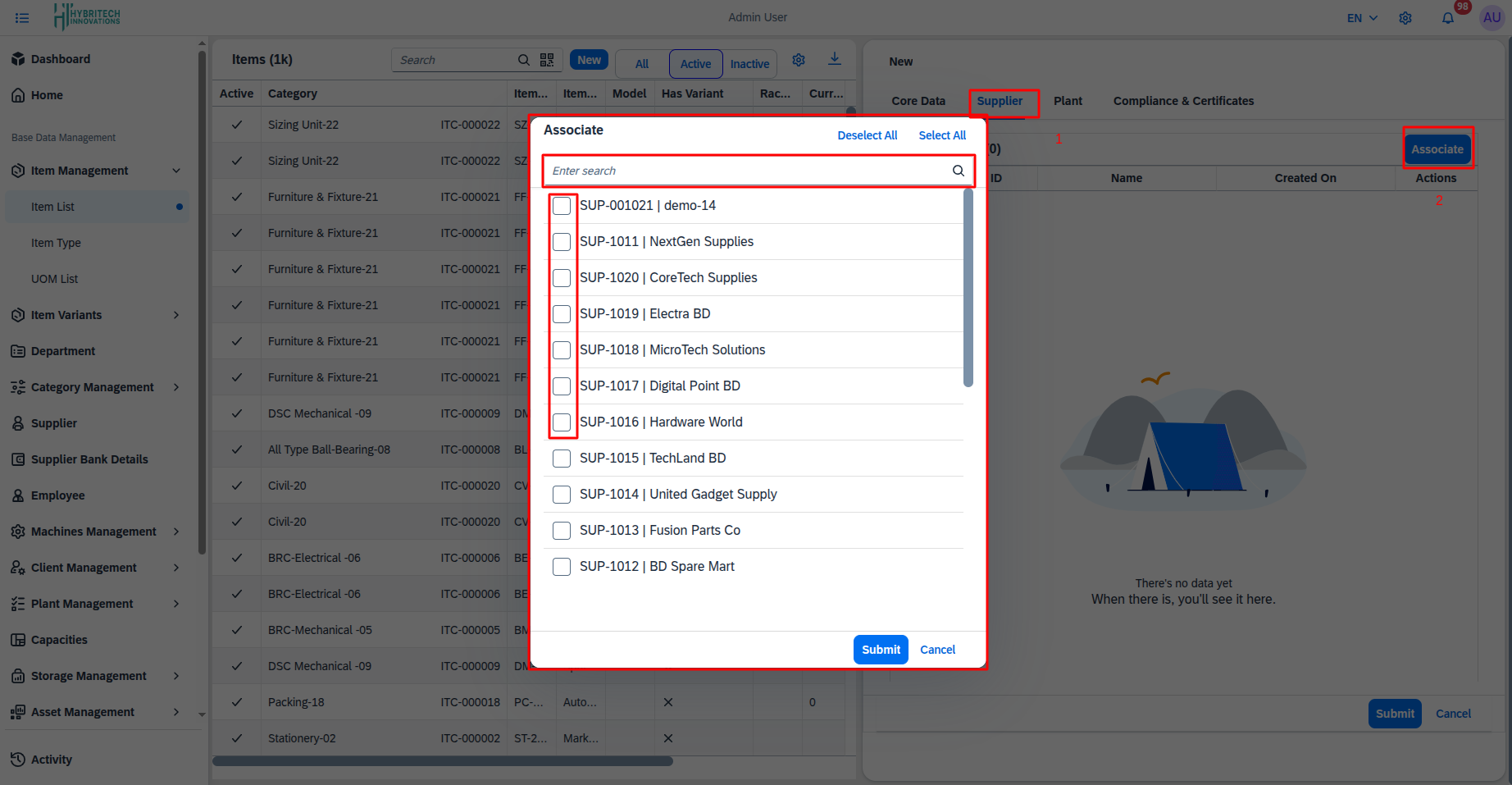The height and width of the screenshot is (785, 1512).
Task: Click the Associate dialog list scrollbar
Action: pyautogui.click(x=968, y=287)
